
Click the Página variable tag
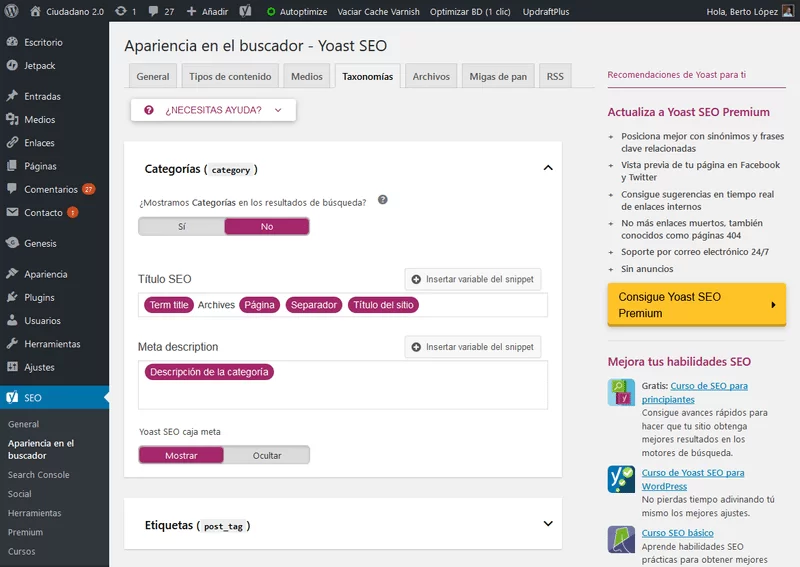(259, 305)
